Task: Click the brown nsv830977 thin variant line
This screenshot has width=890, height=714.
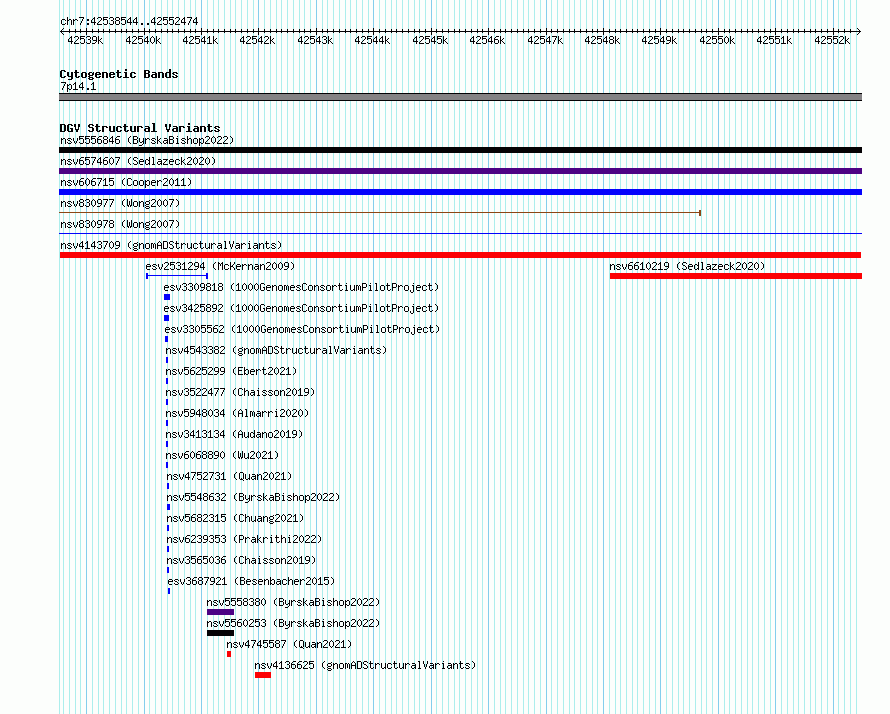Action: point(380,213)
